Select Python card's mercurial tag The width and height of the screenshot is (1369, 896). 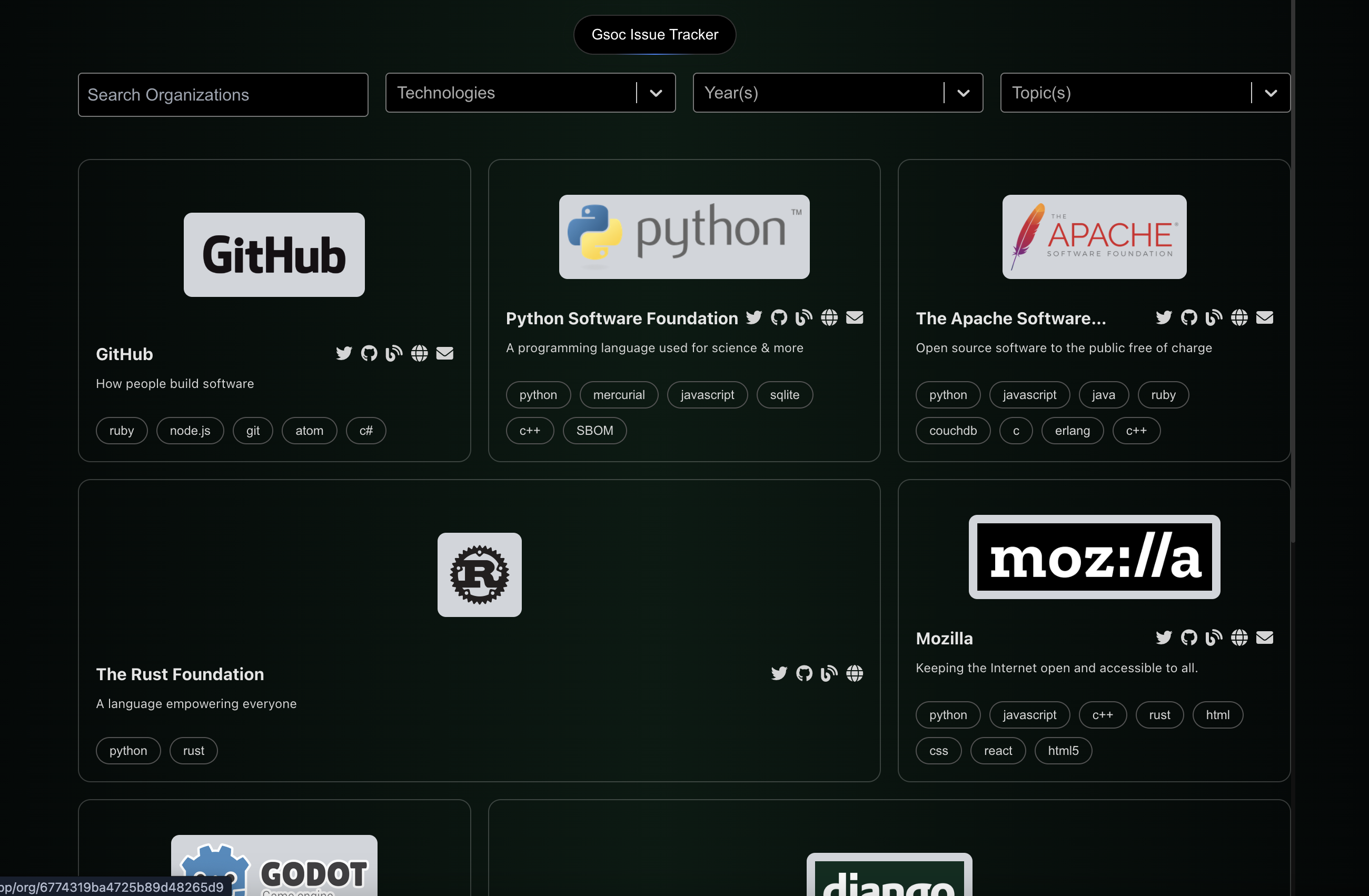coord(619,395)
